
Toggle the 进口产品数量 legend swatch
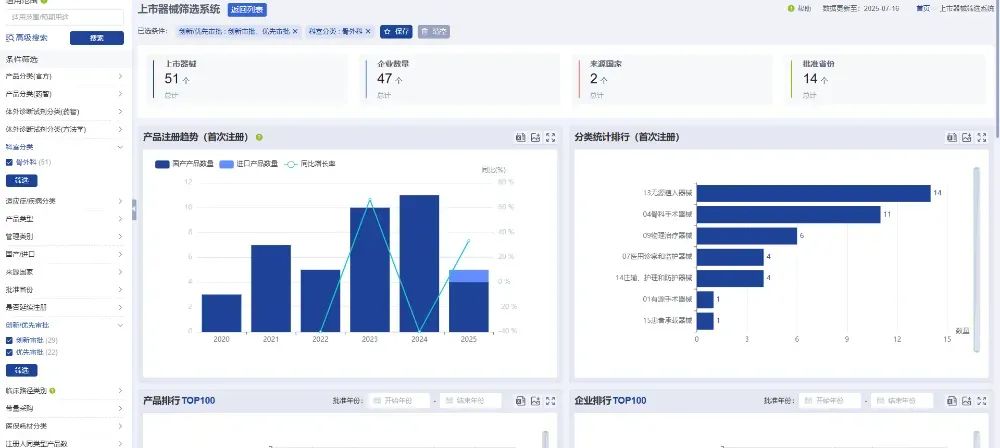(x=226, y=164)
